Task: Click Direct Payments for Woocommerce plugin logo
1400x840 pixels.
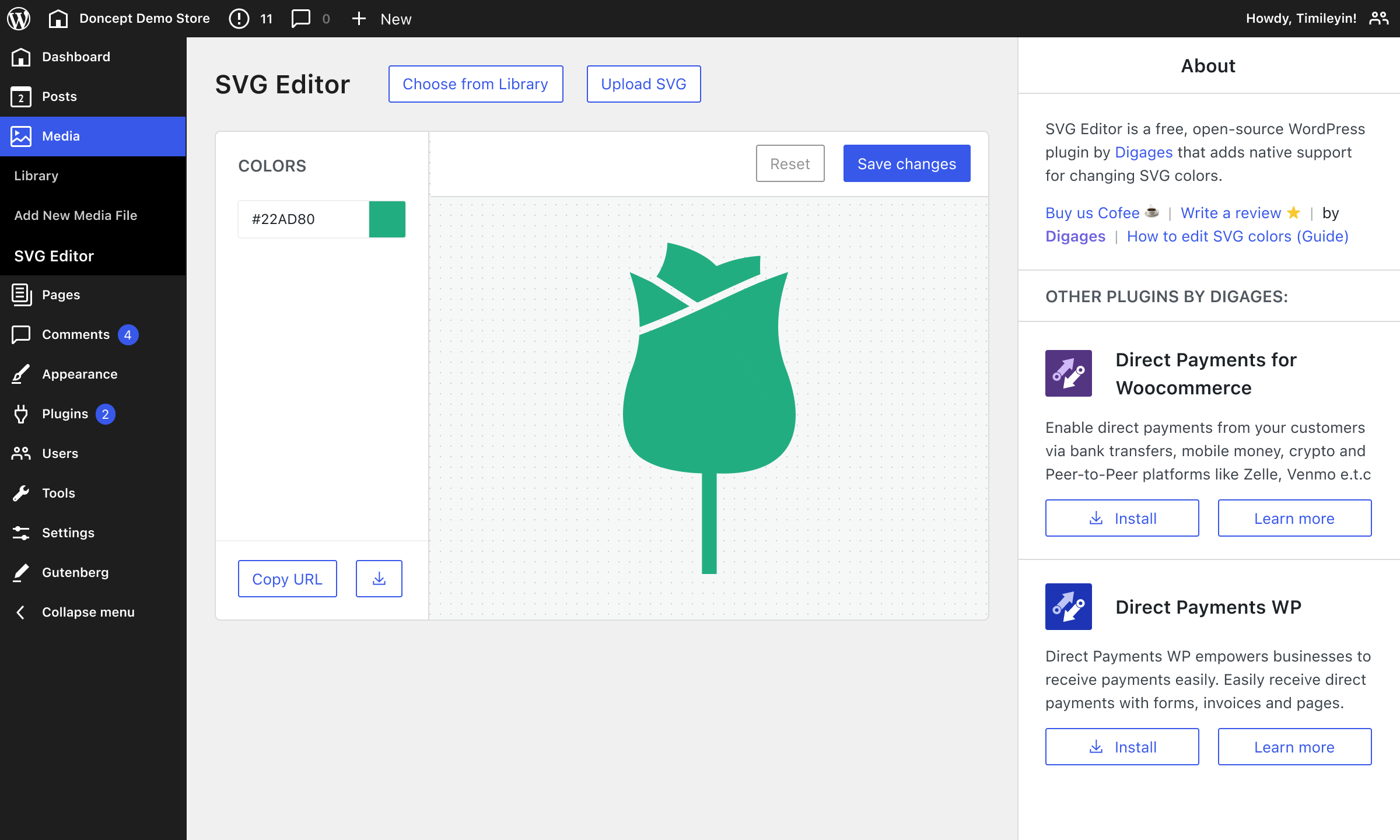Action: point(1069,373)
